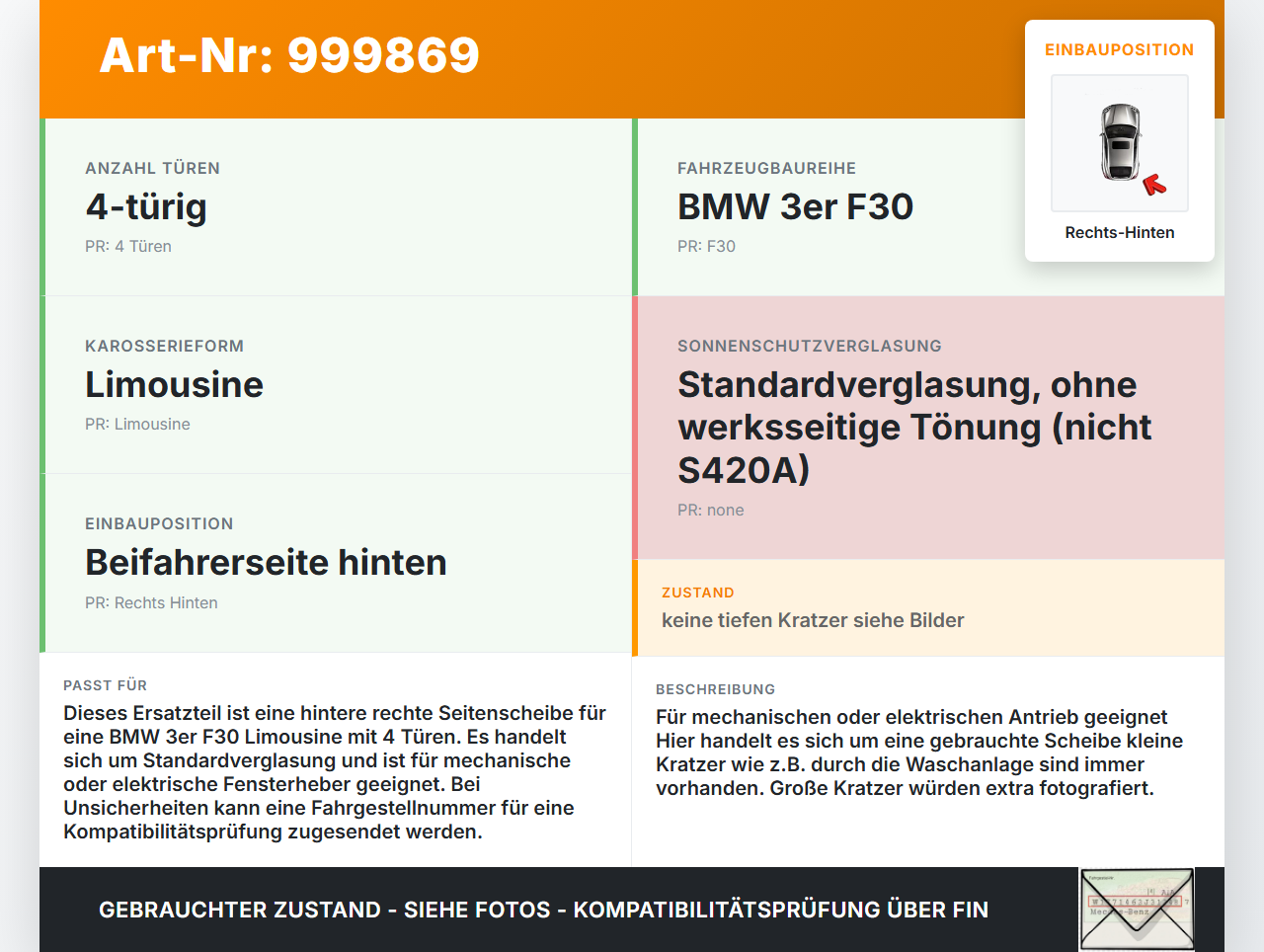
Task: Click the car position diagram image
Action: 1120,143
